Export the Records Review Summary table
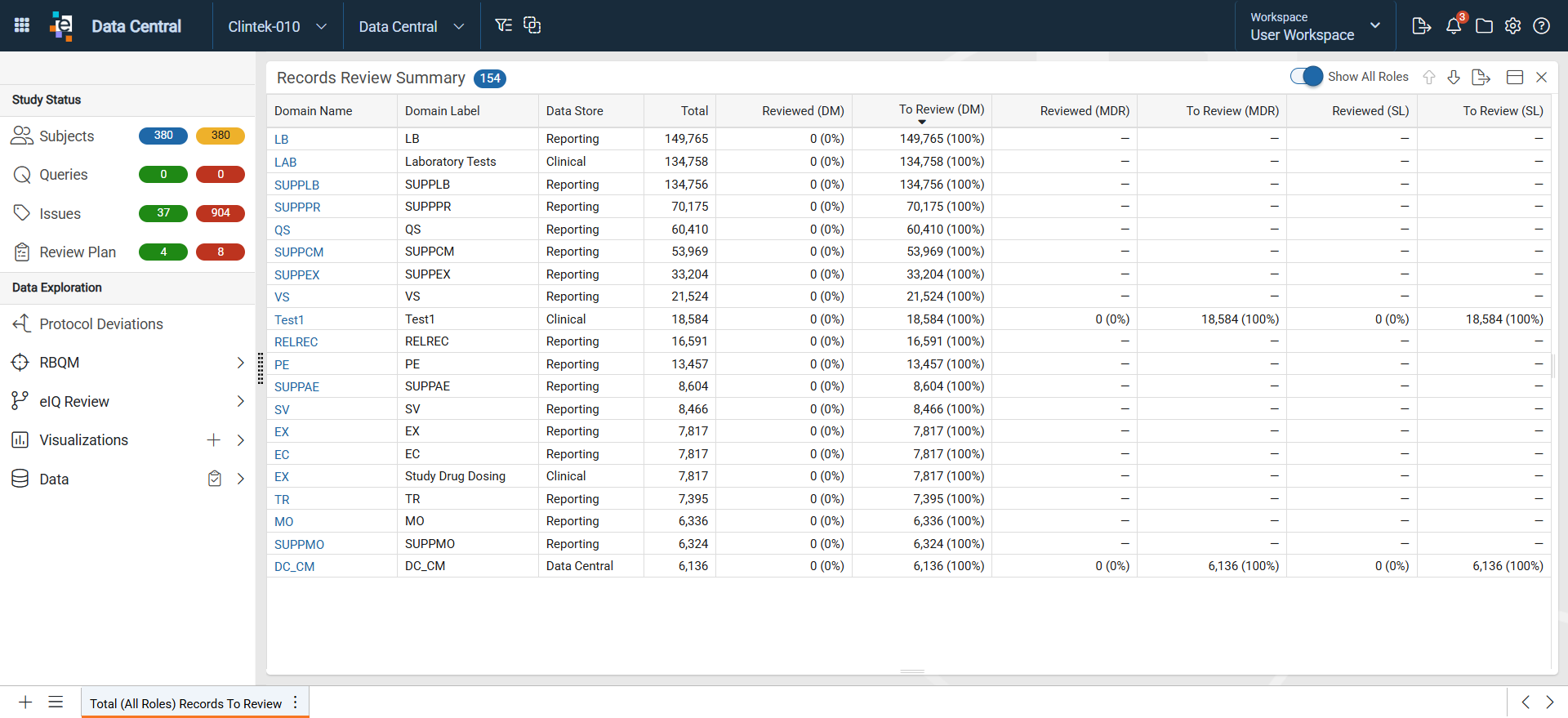 click(x=1481, y=77)
